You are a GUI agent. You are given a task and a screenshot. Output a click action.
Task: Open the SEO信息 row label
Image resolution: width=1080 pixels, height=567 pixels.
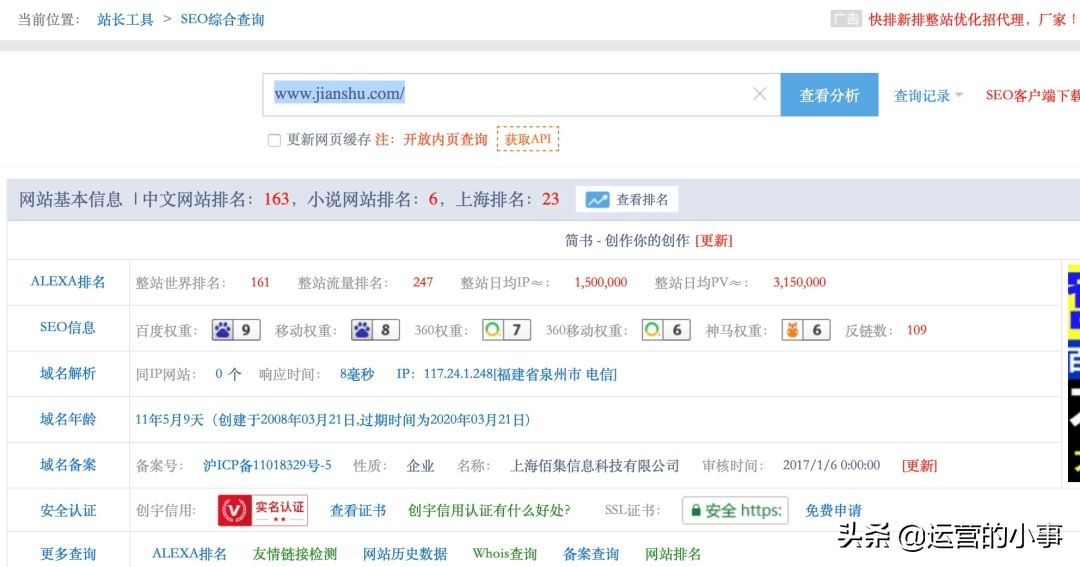click(x=68, y=327)
